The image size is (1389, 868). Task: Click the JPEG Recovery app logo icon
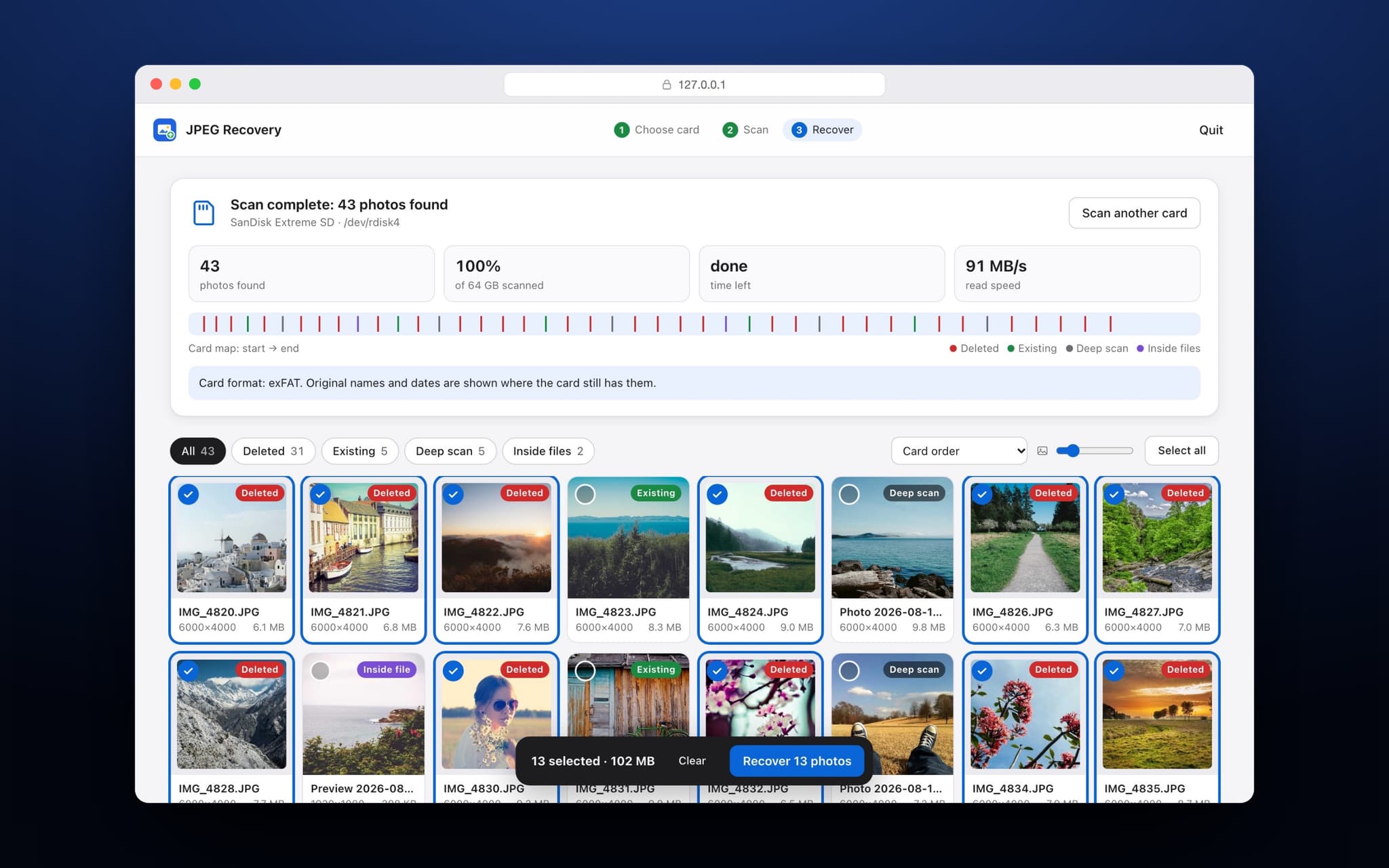pyautogui.click(x=165, y=130)
